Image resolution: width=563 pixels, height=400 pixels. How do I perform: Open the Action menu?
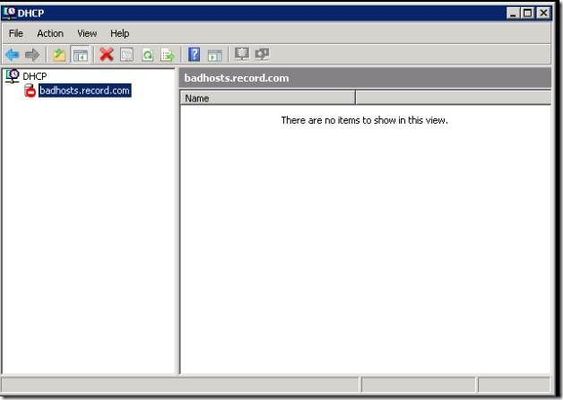(50, 33)
